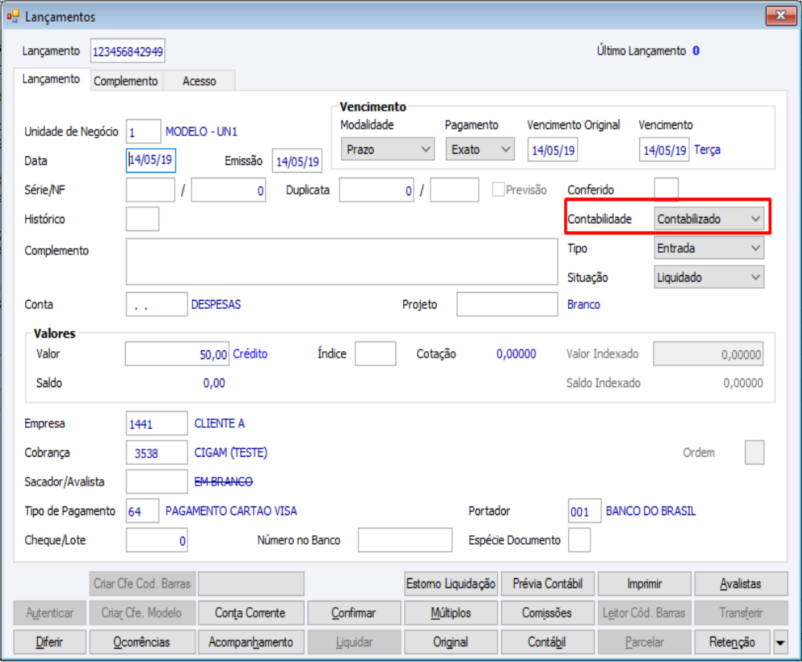Focus the Cheque/Lote field
This screenshot has width=802, height=662.
click(157, 540)
